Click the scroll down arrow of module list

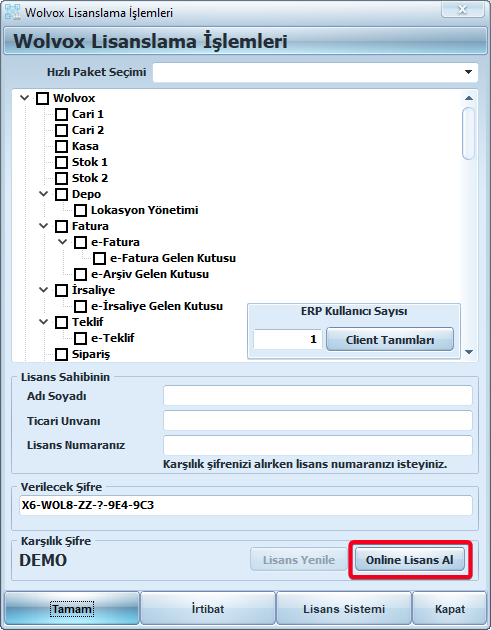point(468,352)
